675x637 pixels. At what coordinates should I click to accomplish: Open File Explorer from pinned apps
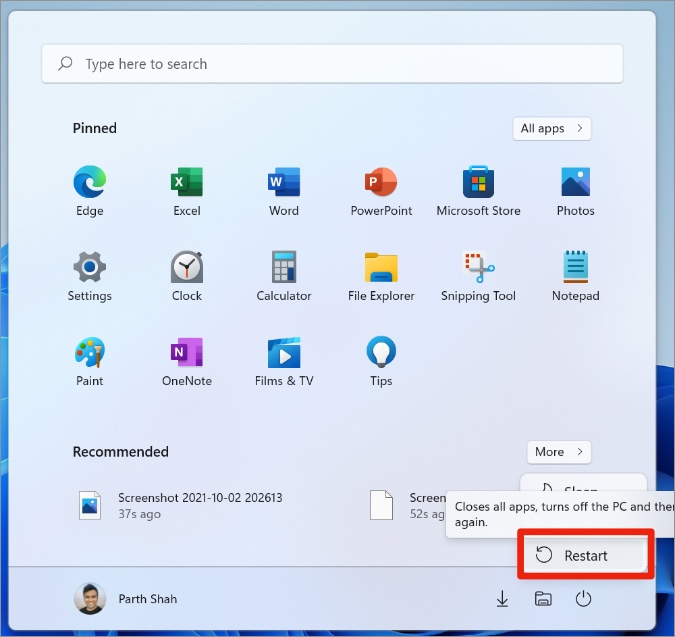[381, 276]
